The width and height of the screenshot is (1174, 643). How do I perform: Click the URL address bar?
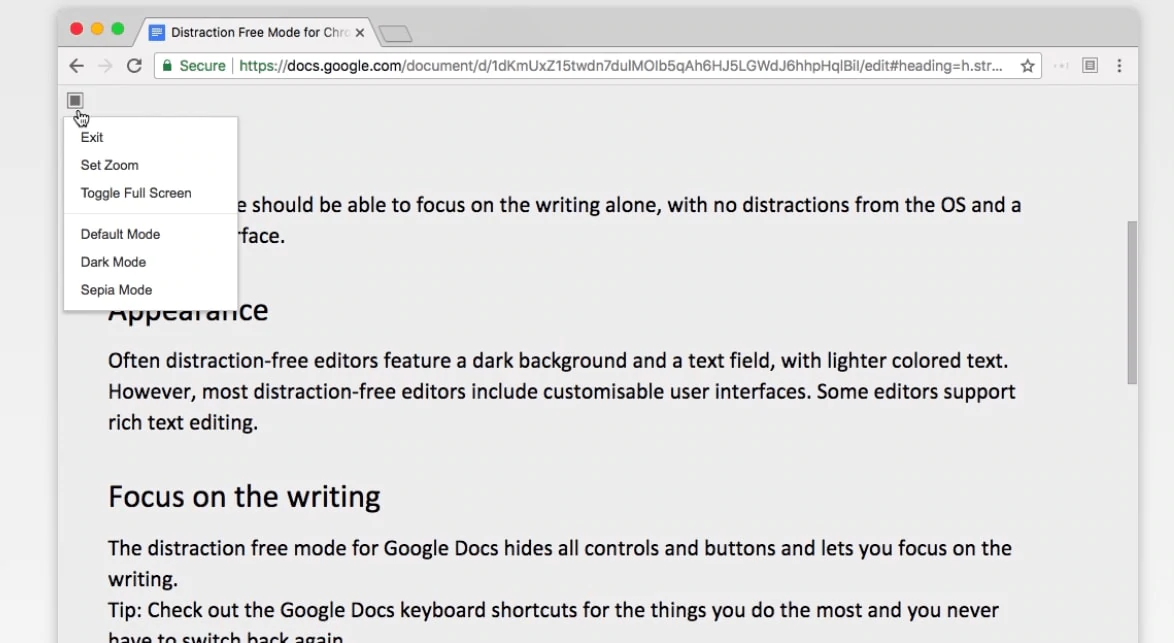coord(620,66)
